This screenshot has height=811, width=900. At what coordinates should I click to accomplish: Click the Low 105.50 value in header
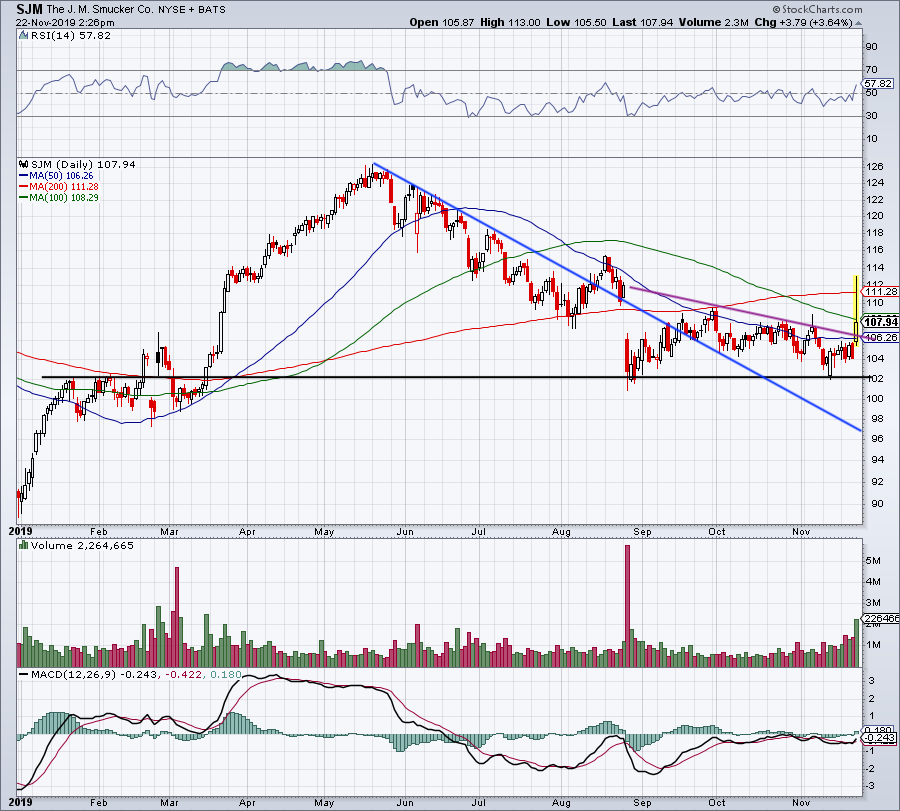click(x=576, y=22)
